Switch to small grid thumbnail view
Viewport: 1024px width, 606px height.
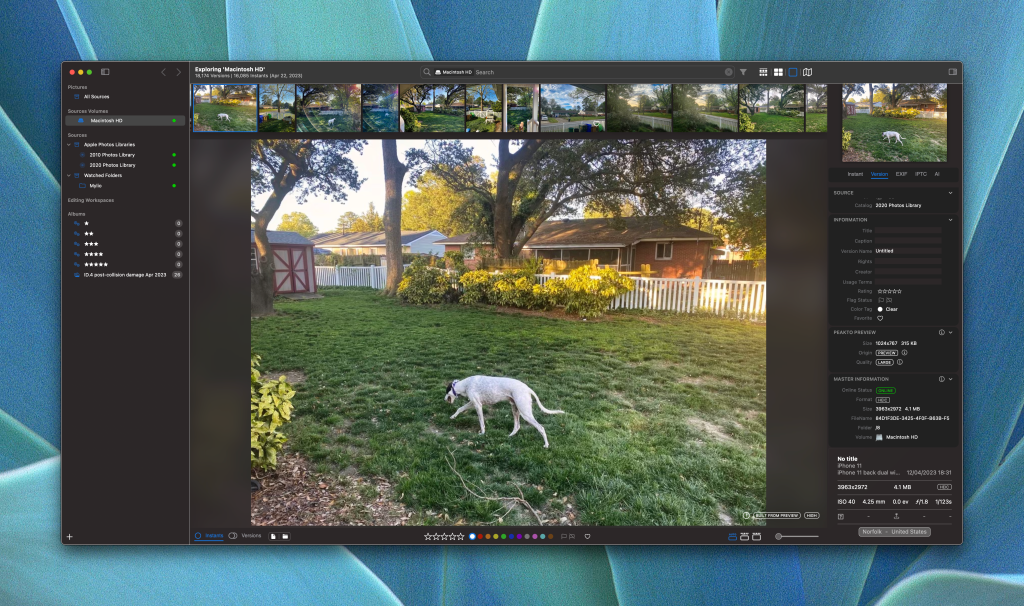coord(763,72)
